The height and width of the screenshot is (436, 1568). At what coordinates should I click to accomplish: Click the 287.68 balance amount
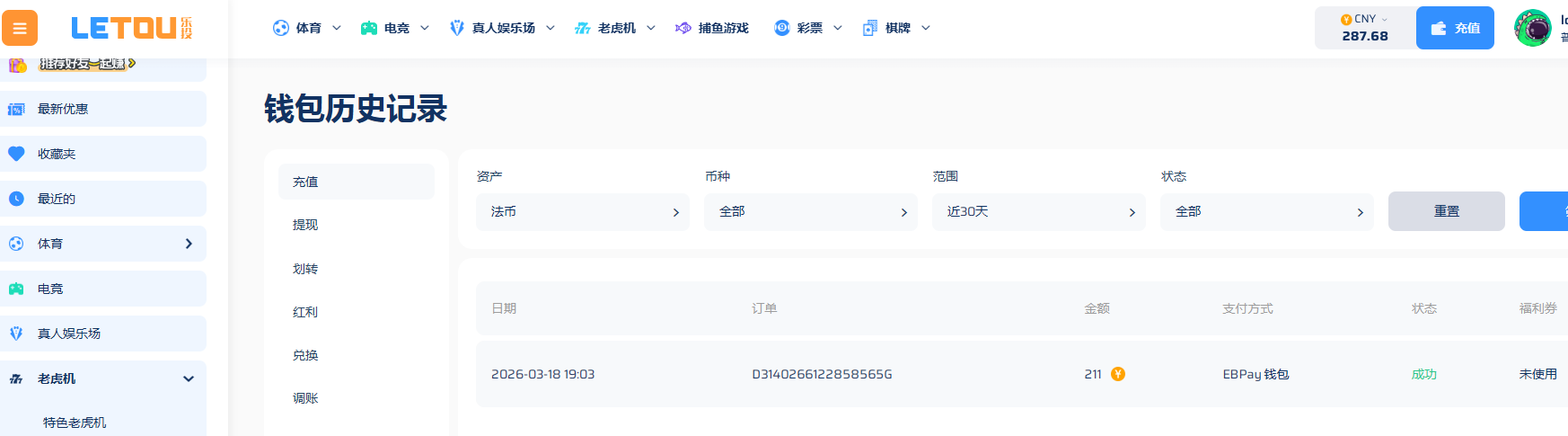tap(1365, 36)
